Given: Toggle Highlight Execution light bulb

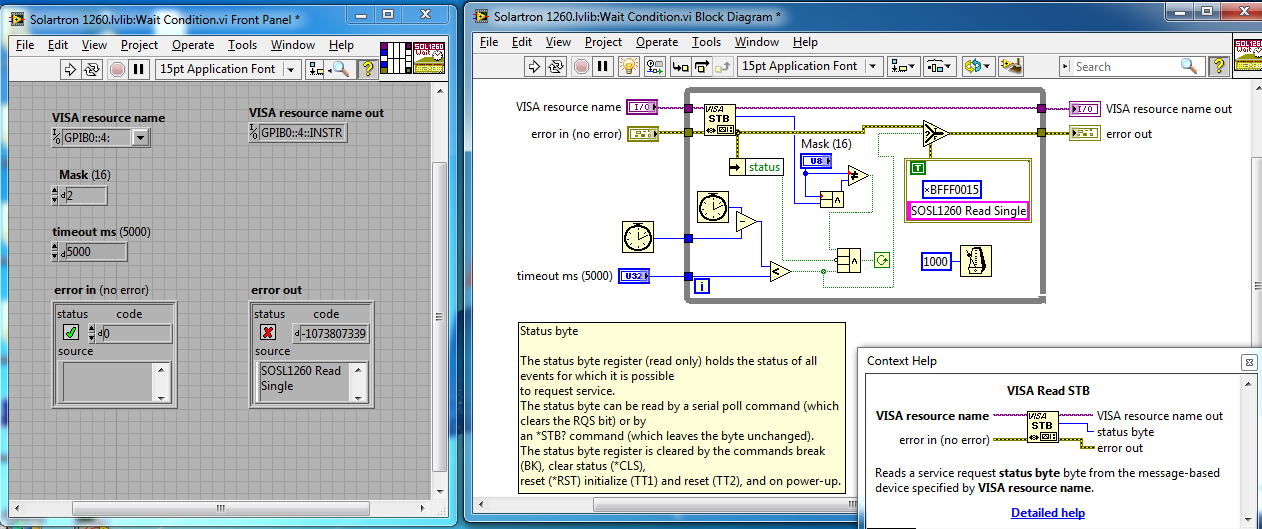Looking at the screenshot, I should [x=628, y=66].
